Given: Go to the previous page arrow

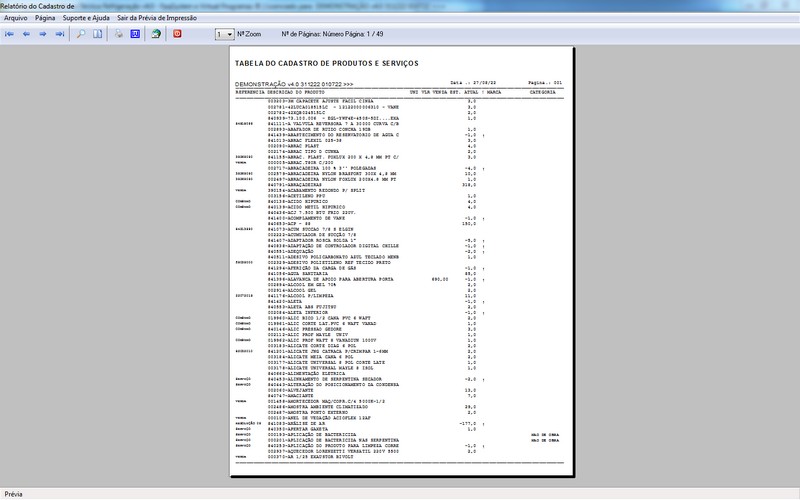Looking at the screenshot, I should [x=26, y=34].
